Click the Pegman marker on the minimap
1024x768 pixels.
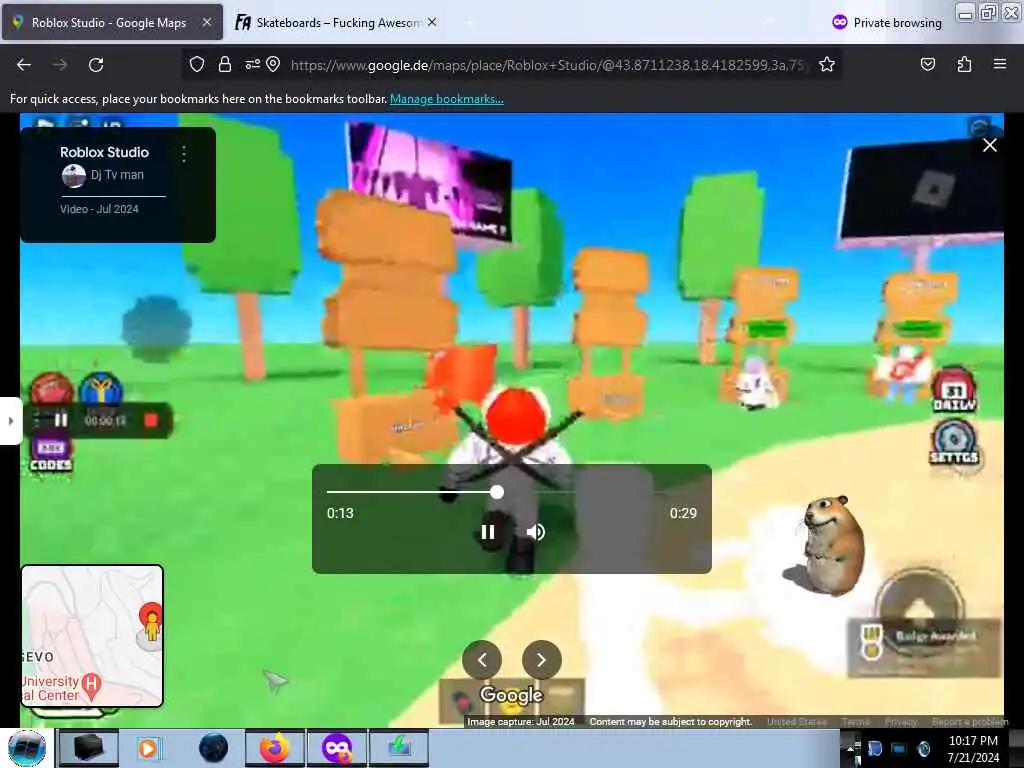(152, 627)
